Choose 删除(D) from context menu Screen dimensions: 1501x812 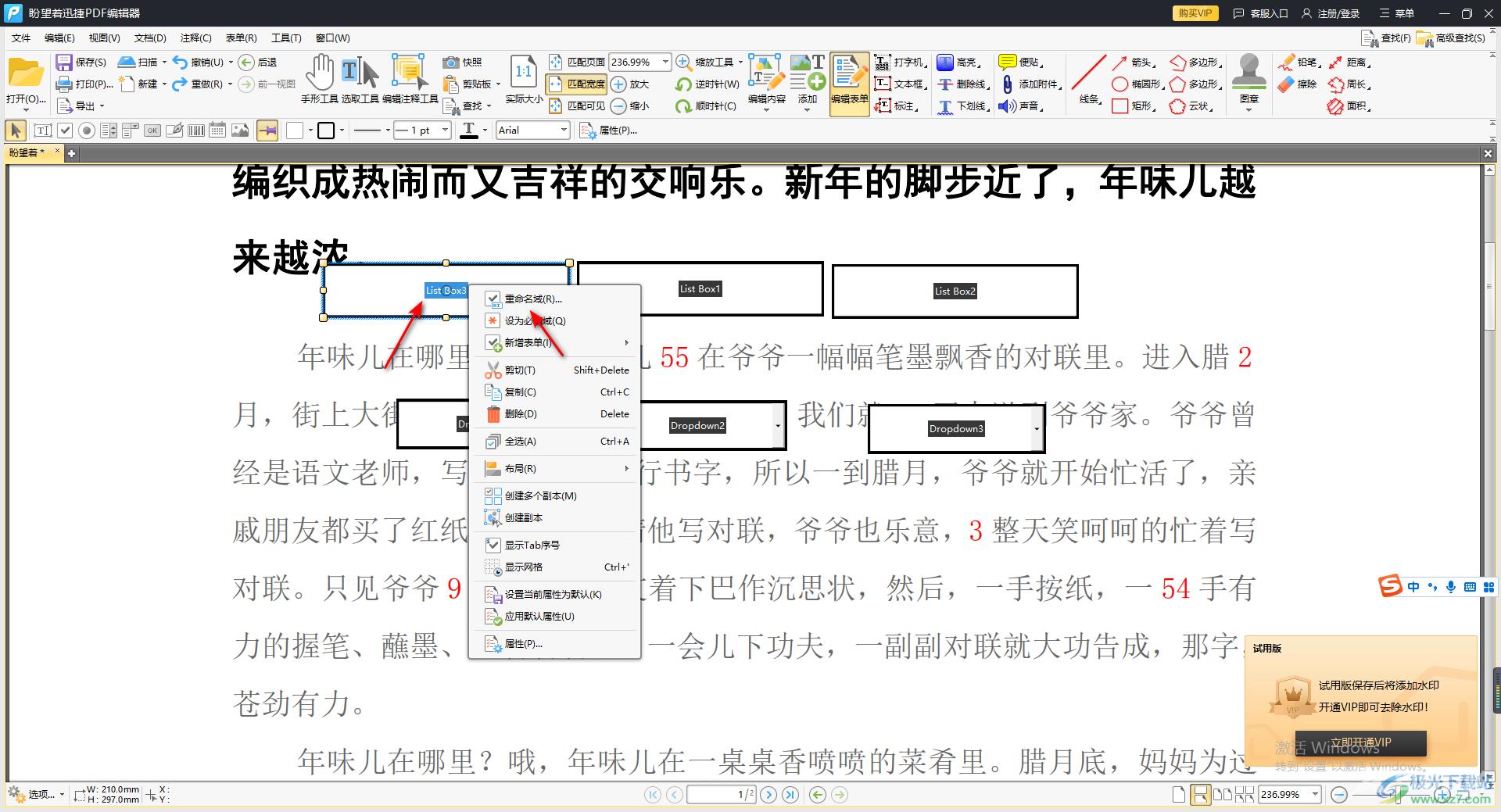coord(555,413)
